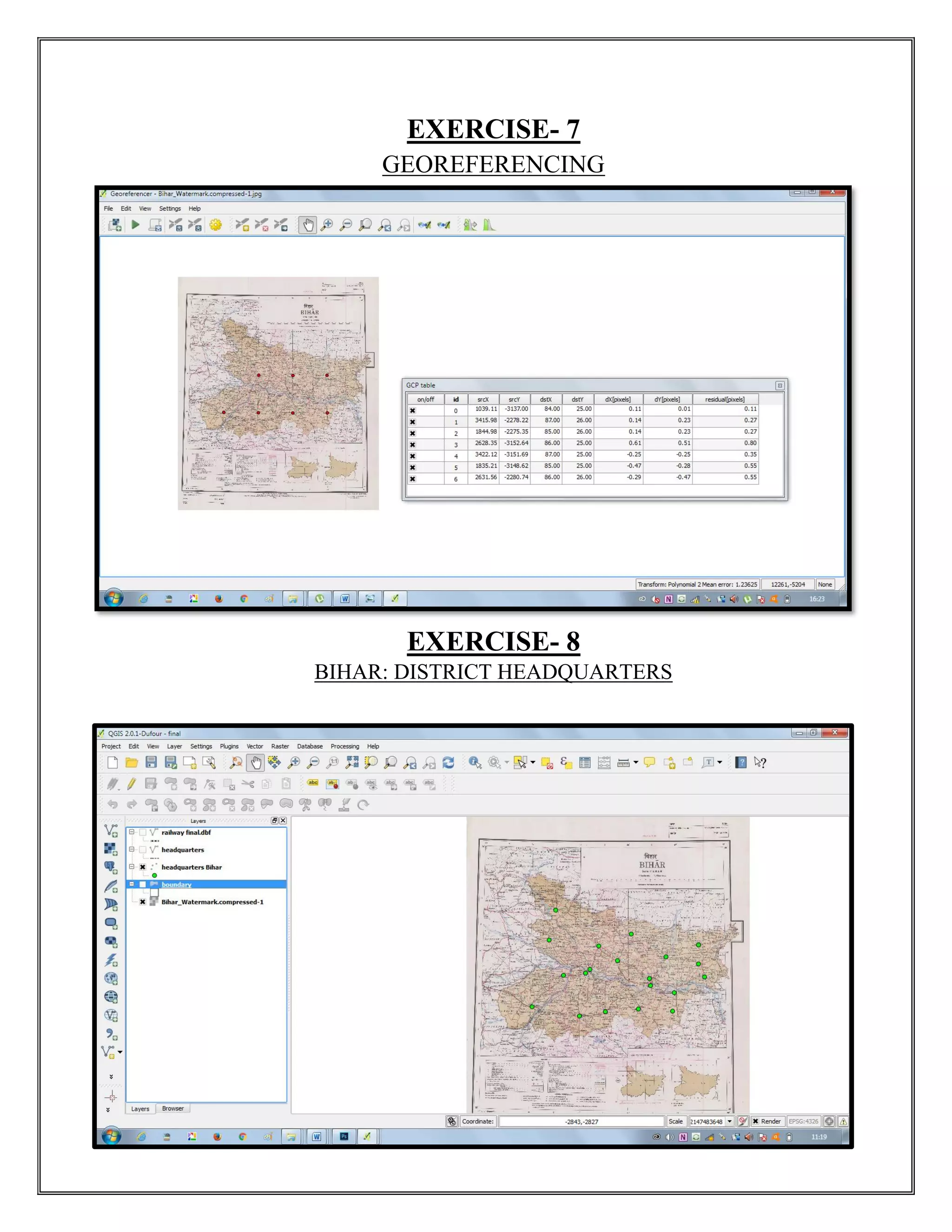Screen dimensions: 952x1232
Task: Click Windows Start orb in QGIS screenshot taskbar
Action: pos(112,1136)
